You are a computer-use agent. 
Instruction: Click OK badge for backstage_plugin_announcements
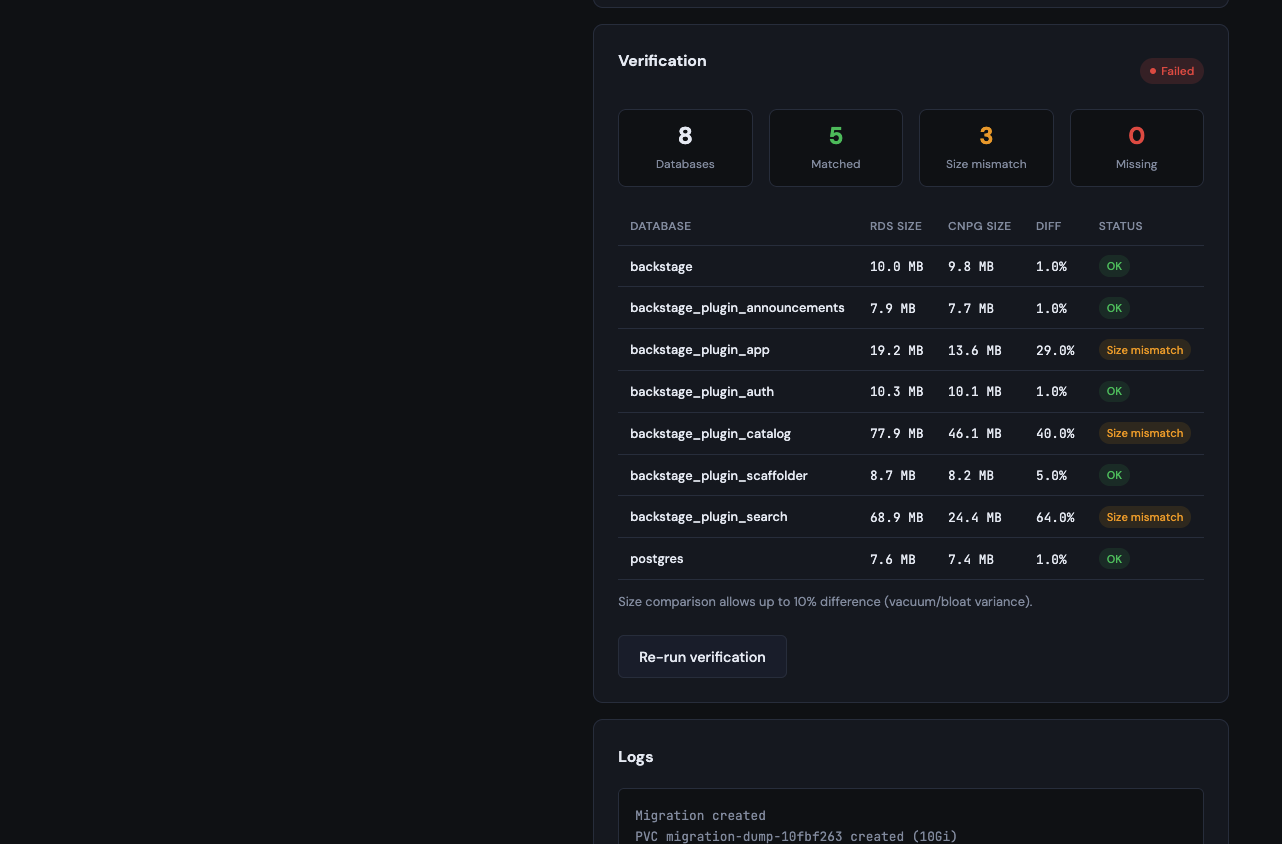coord(1114,308)
